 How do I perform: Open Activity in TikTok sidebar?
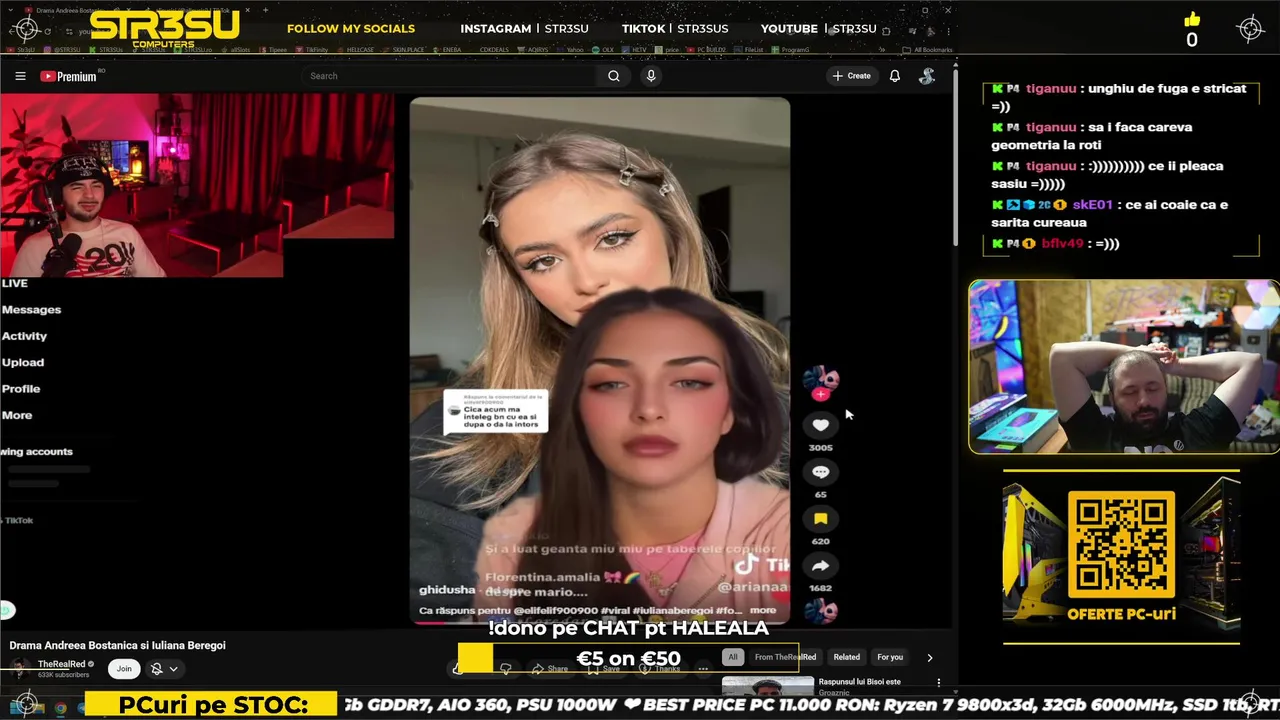click(x=24, y=336)
